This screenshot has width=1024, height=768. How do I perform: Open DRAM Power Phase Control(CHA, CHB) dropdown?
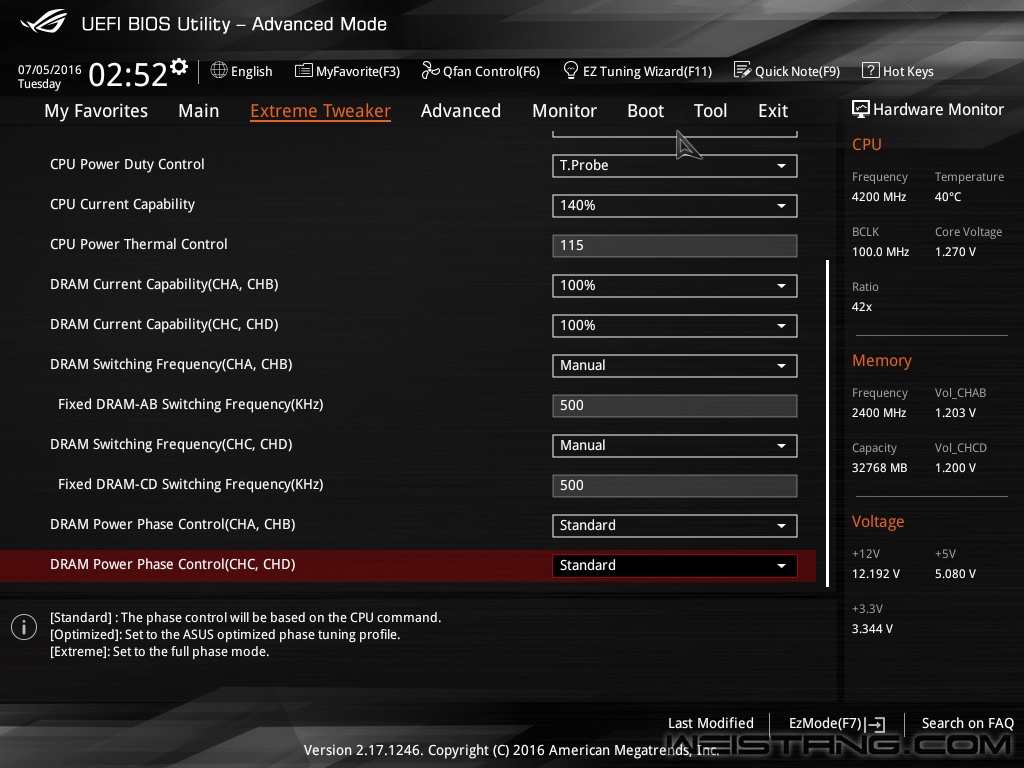(x=675, y=526)
